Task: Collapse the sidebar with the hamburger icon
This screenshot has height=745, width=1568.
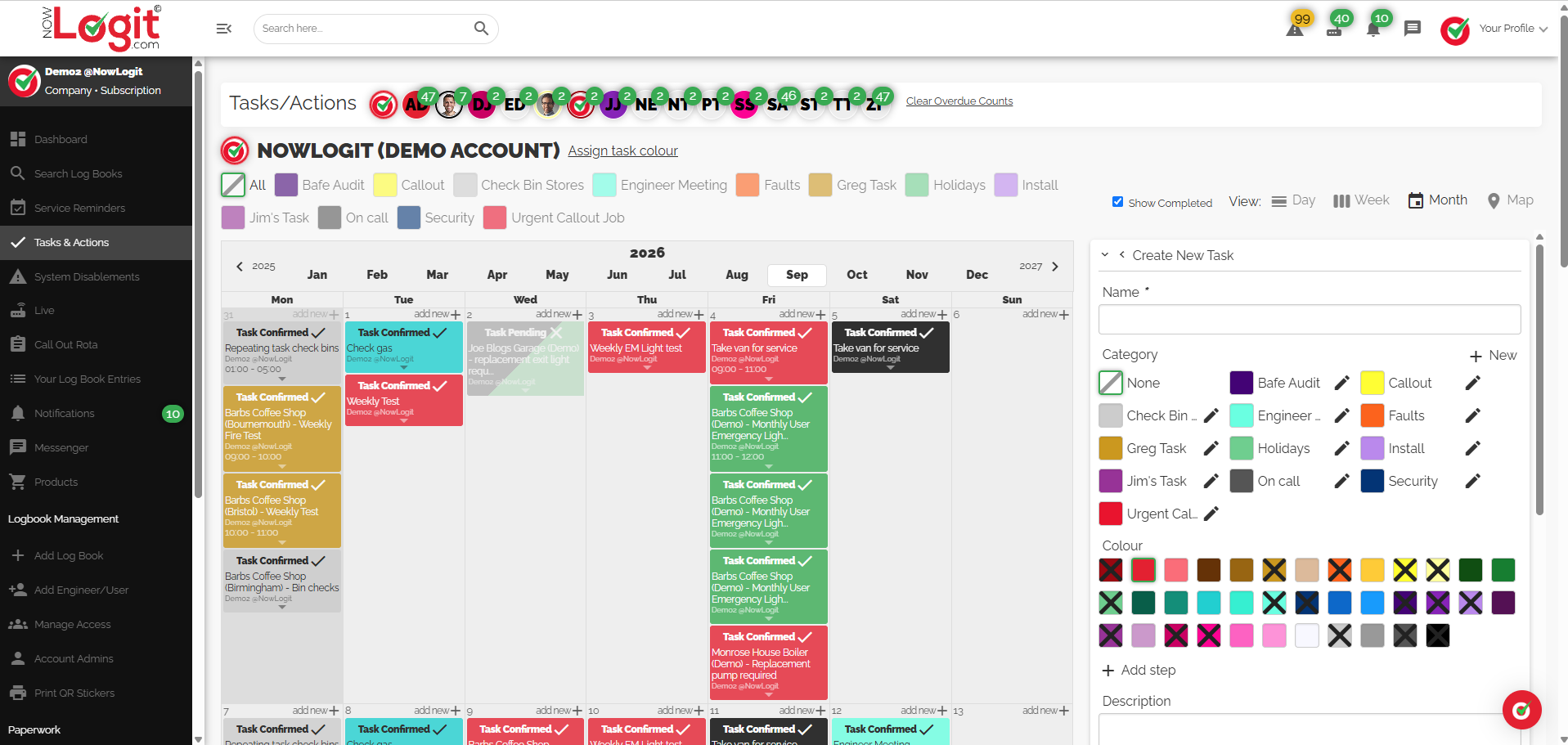Action: (223, 29)
